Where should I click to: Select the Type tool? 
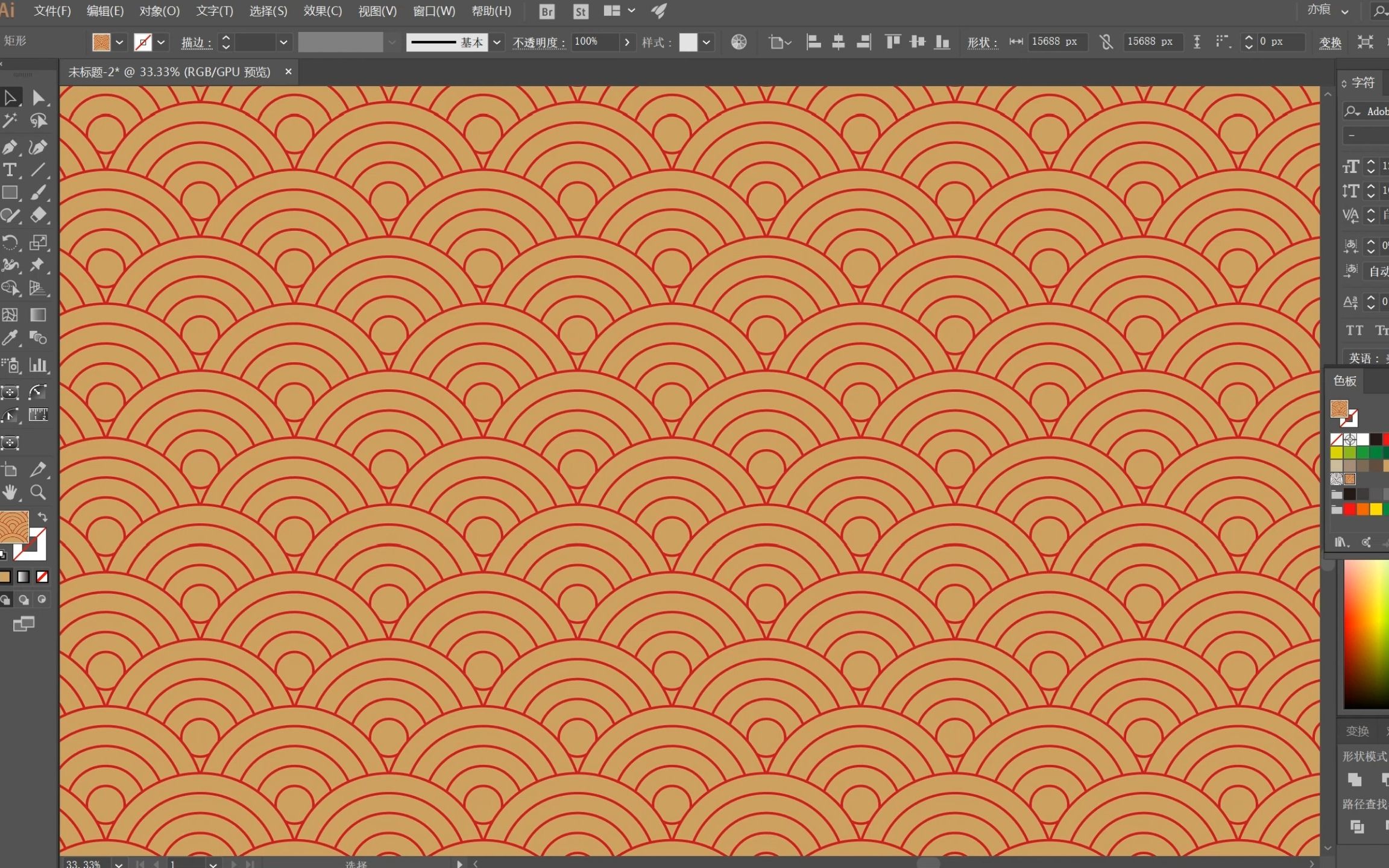coord(12,170)
